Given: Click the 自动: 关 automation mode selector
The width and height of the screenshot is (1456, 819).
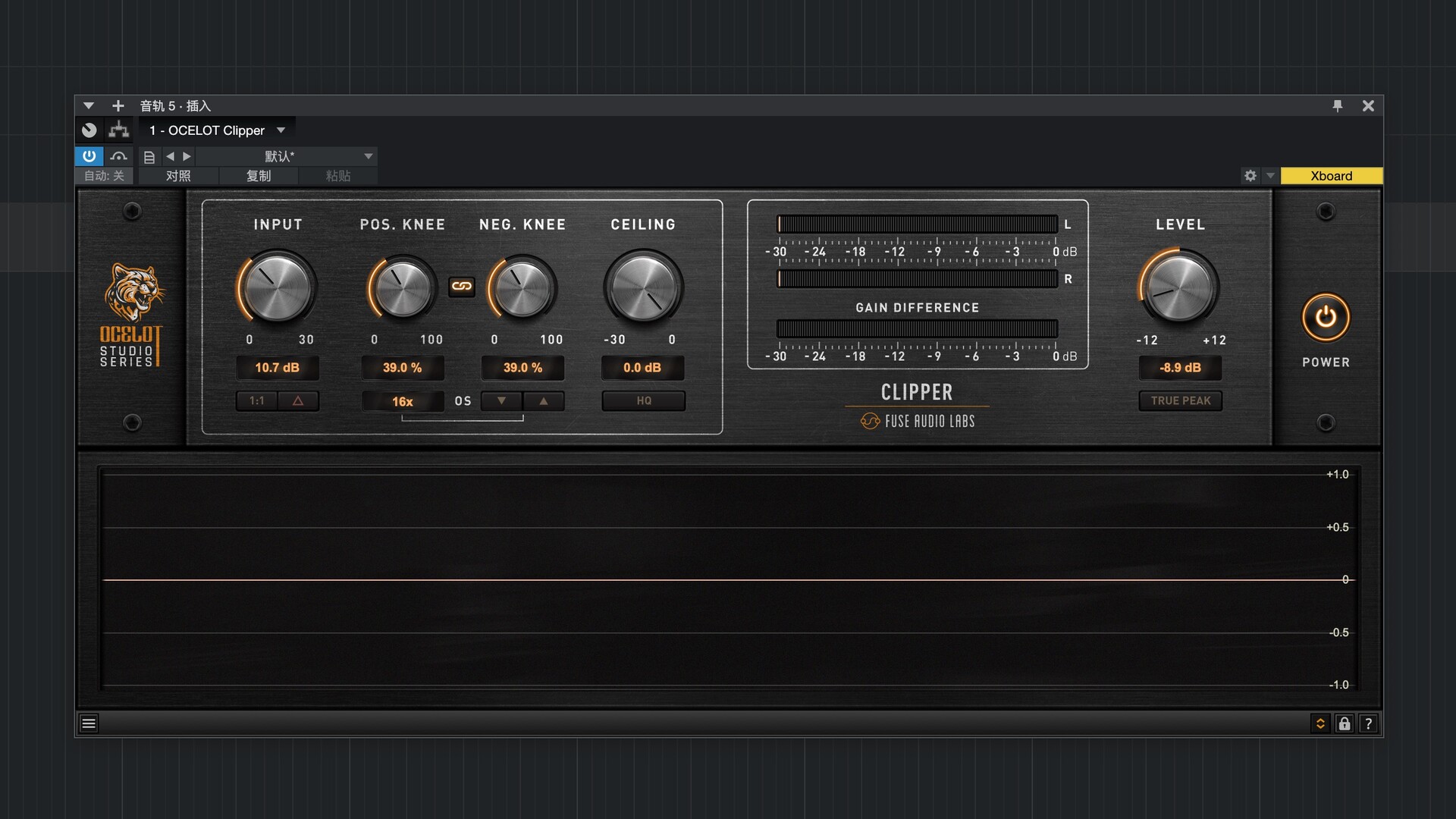Looking at the screenshot, I should click(105, 176).
